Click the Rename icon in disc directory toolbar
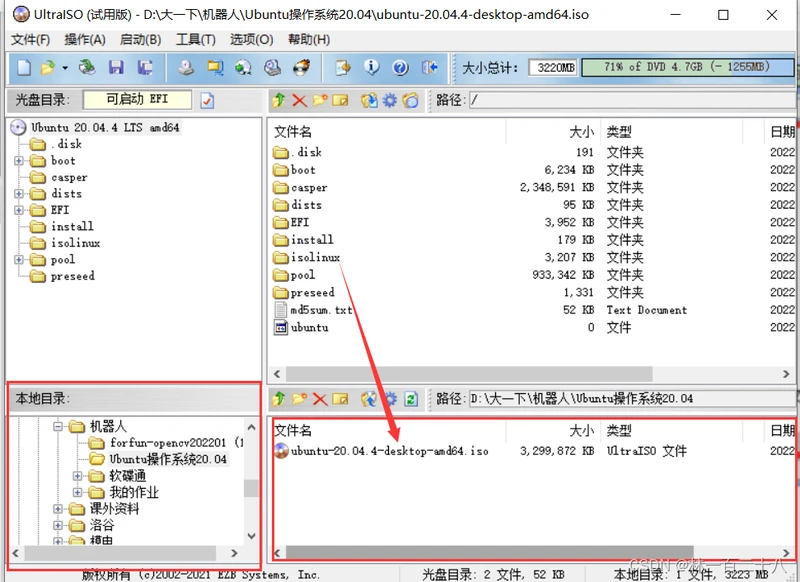The image size is (800, 582). [x=340, y=100]
